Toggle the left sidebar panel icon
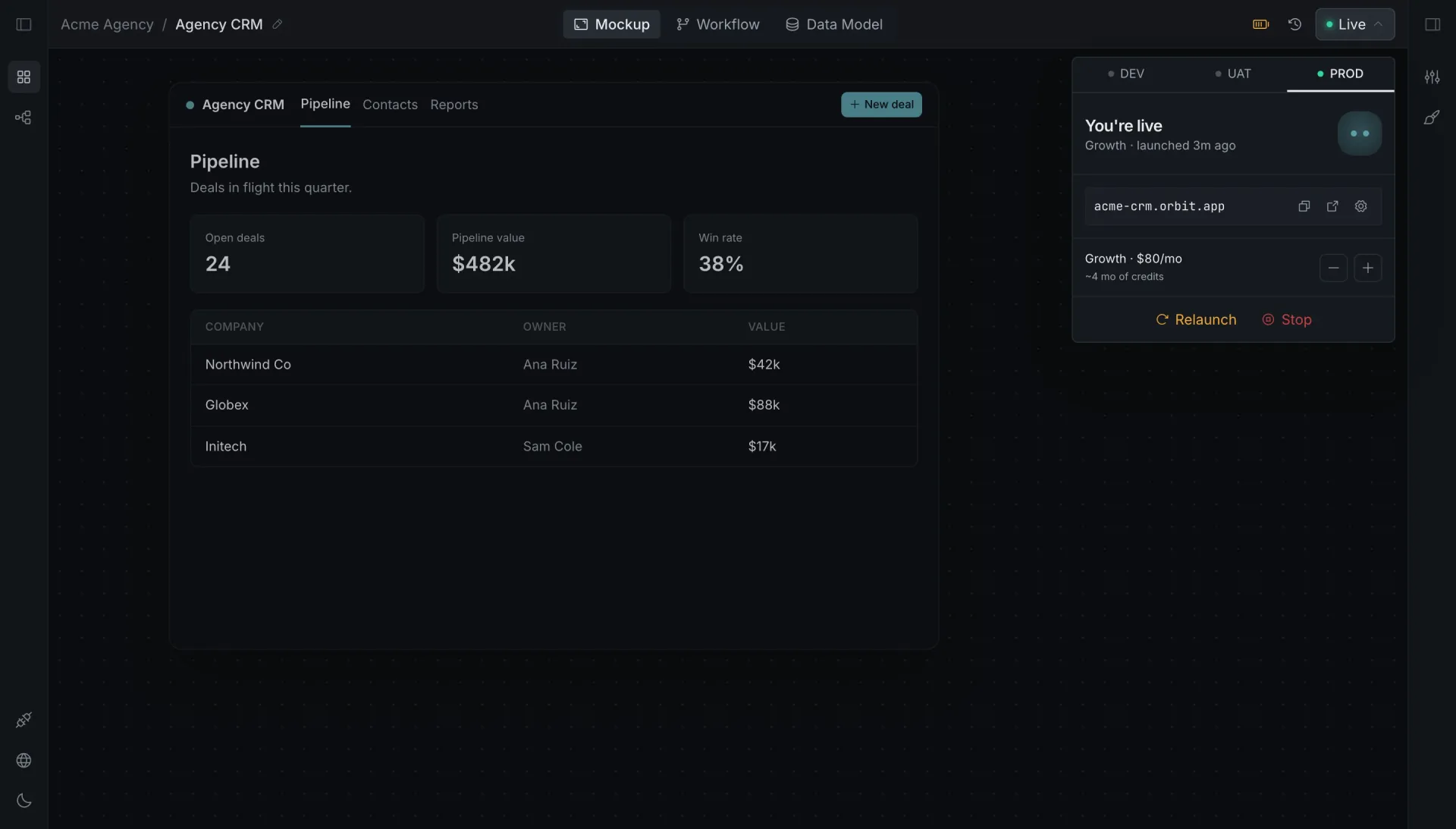 click(24, 24)
